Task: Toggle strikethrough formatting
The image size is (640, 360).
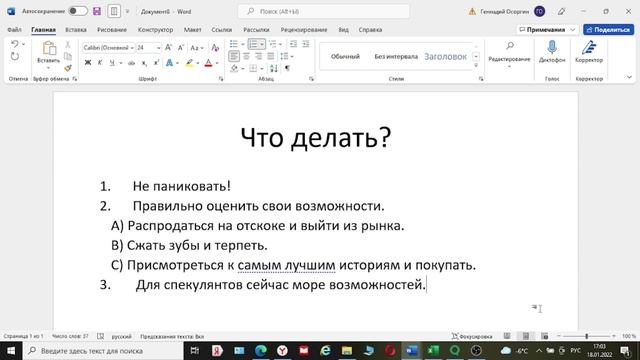Action: coord(131,63)
